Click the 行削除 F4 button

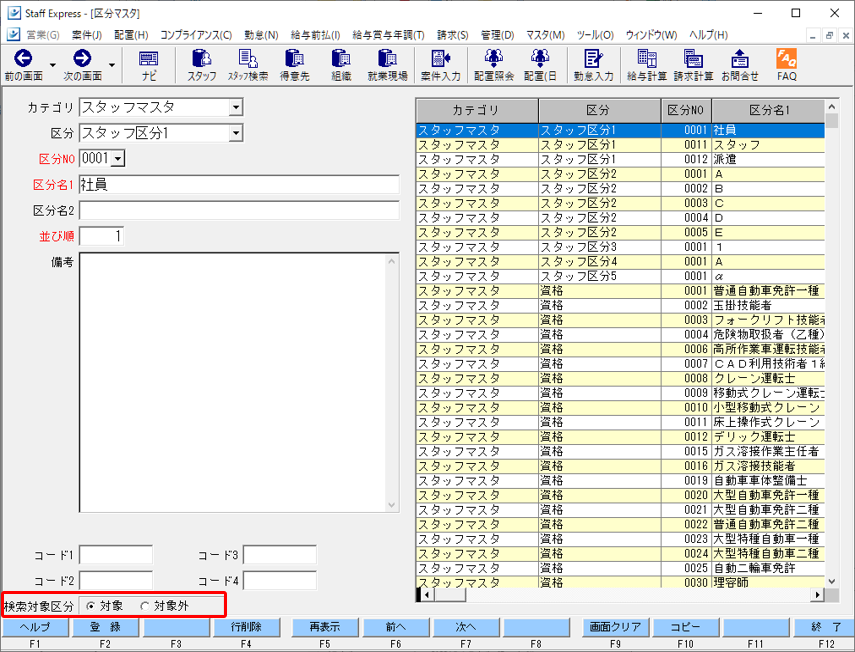point(246,627)
